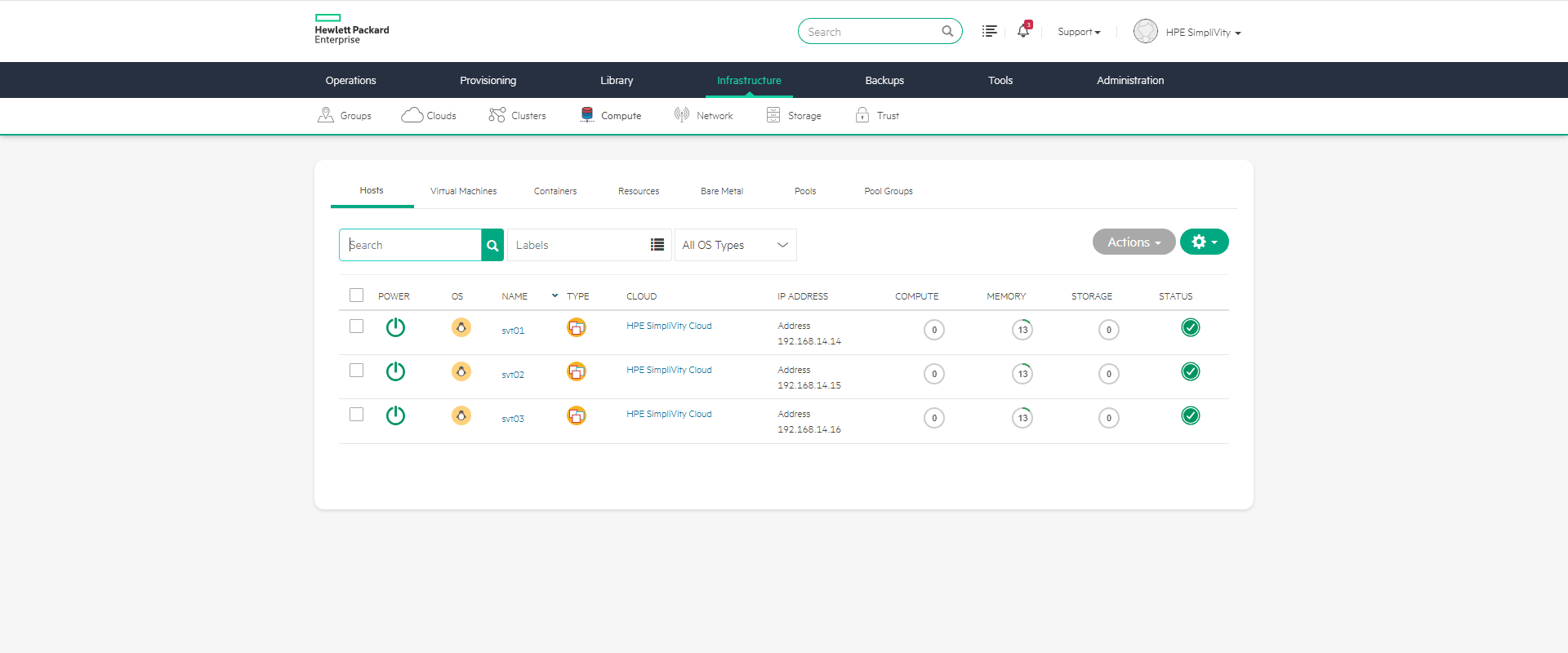Open HPE SimpliVity Cloud link for svt01
The image size is (1568, 653).
(669, 326)
